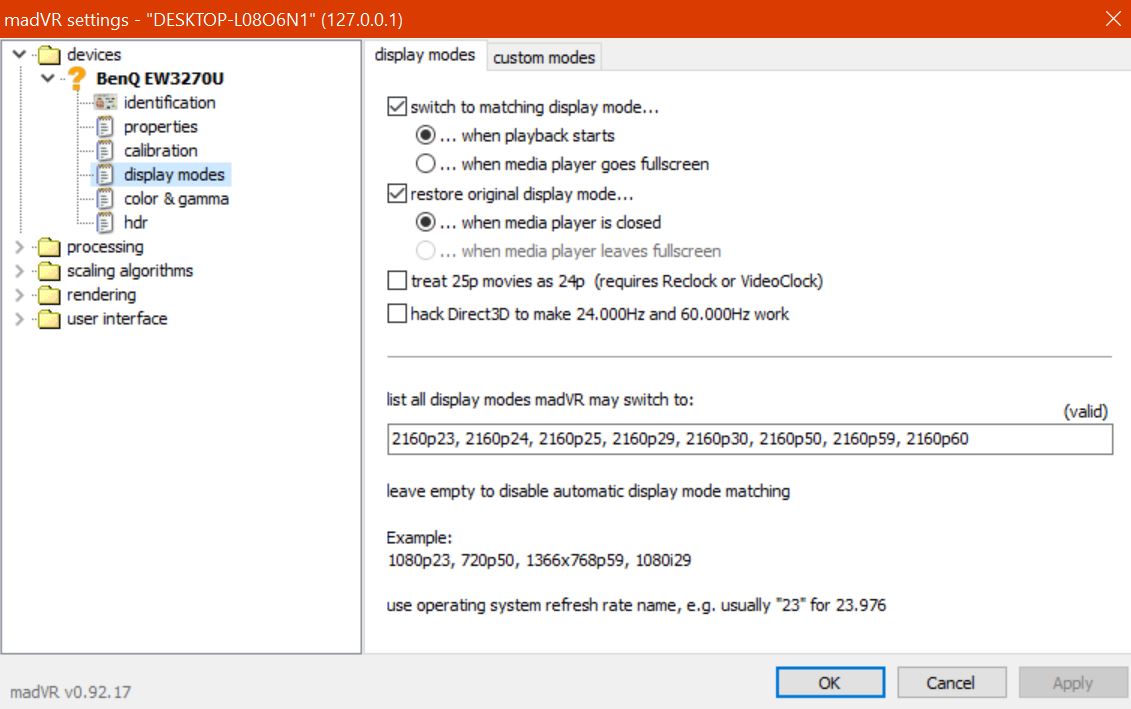Enable hack Direct3D checkbox
The width and height of the screenshot is (1131, 709).
tap(397, 314)
